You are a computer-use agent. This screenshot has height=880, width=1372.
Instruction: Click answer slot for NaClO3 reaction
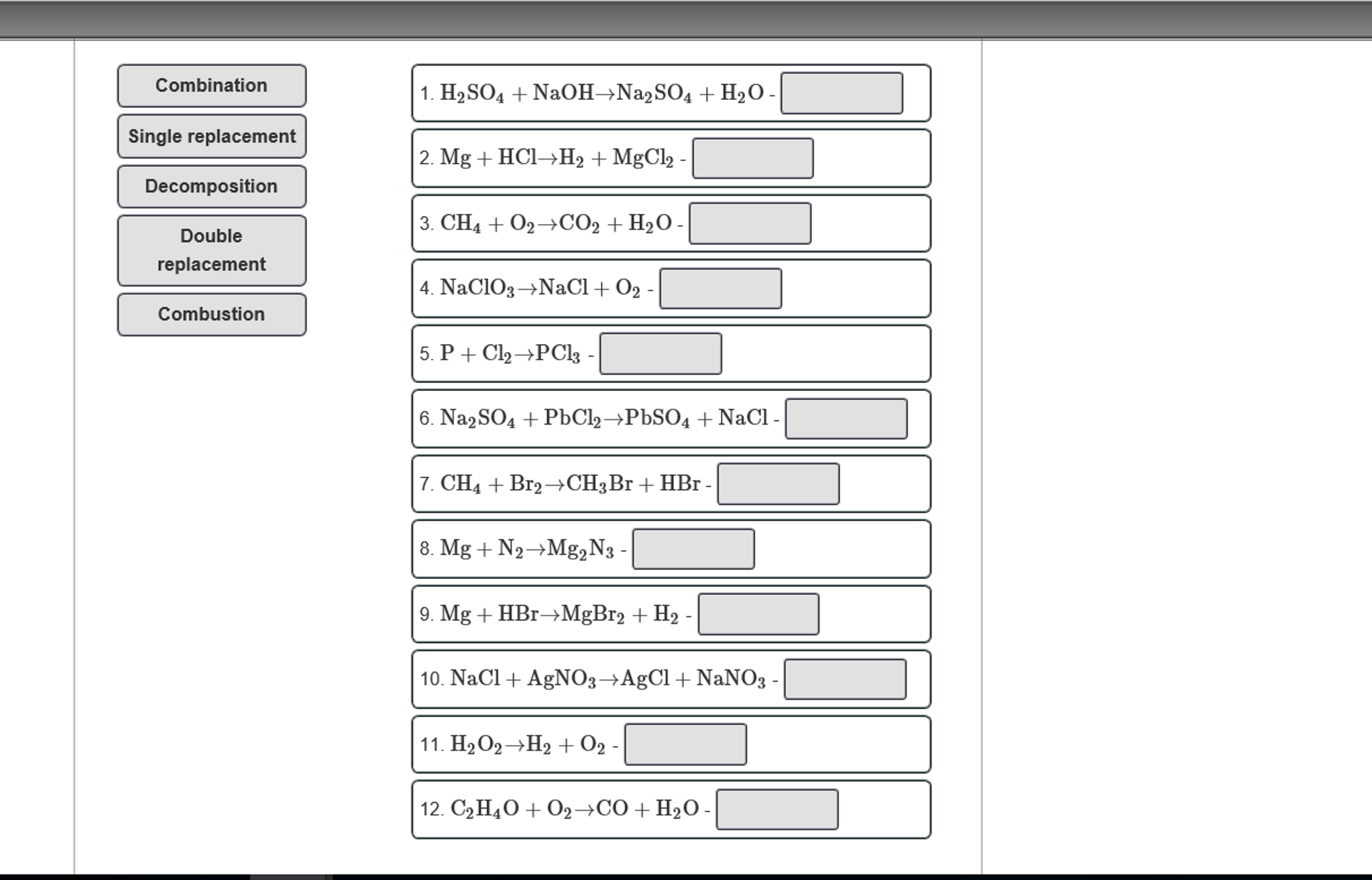tap(720, 288)
